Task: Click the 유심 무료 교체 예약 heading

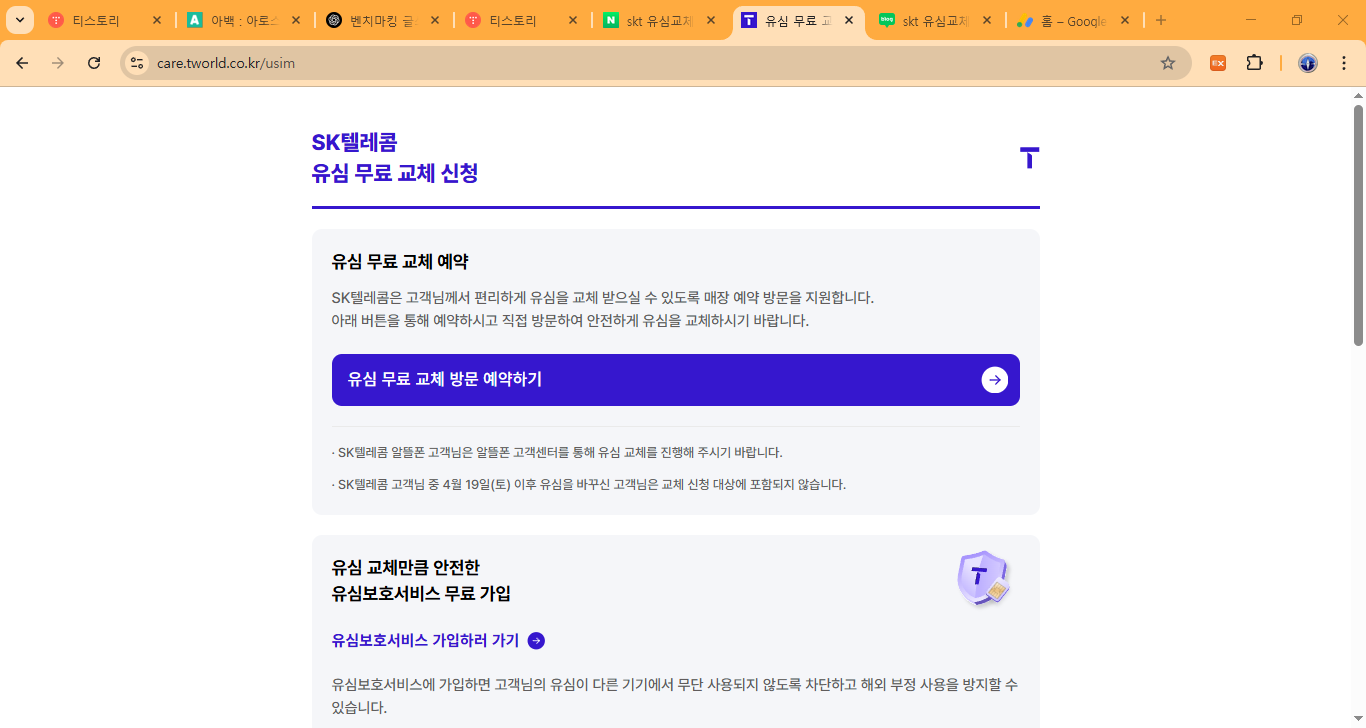Action: pos(400,262)
